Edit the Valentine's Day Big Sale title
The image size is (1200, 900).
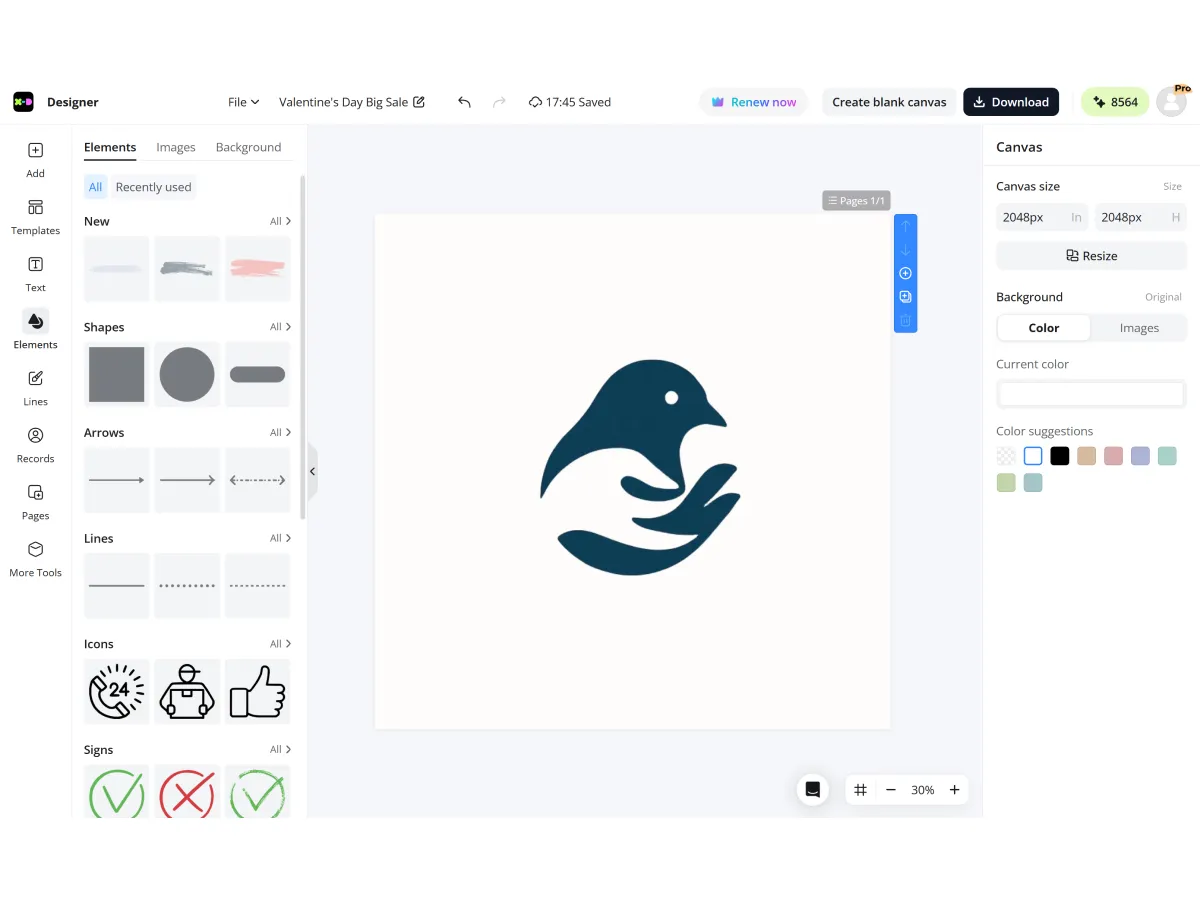click(x=351, y=102)
